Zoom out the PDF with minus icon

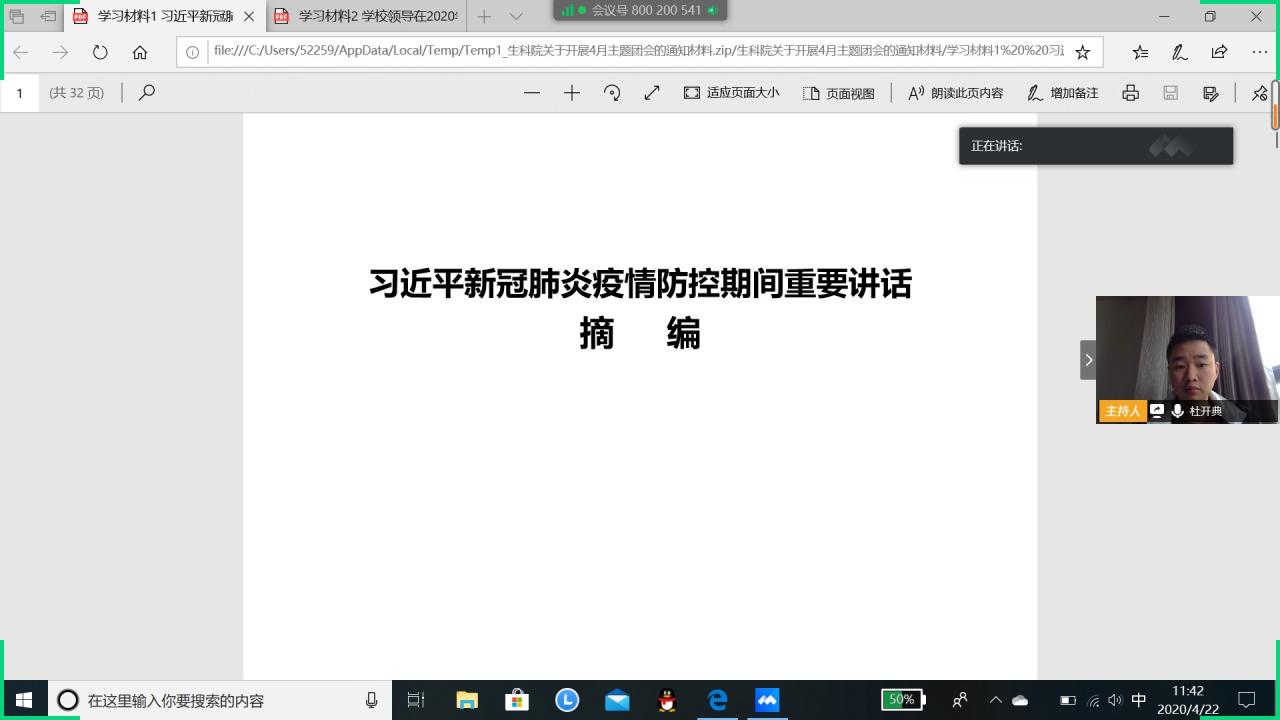click(532, 93)
